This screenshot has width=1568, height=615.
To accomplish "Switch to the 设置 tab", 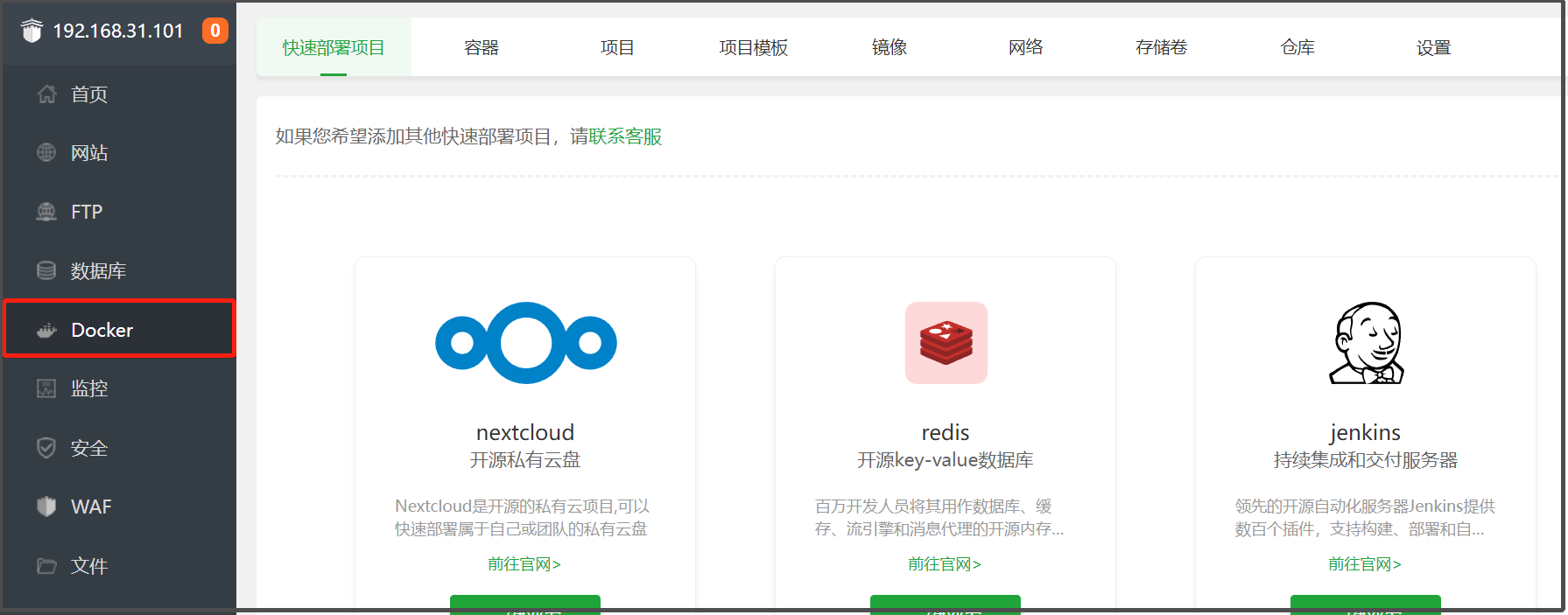I will (1434, 47).
